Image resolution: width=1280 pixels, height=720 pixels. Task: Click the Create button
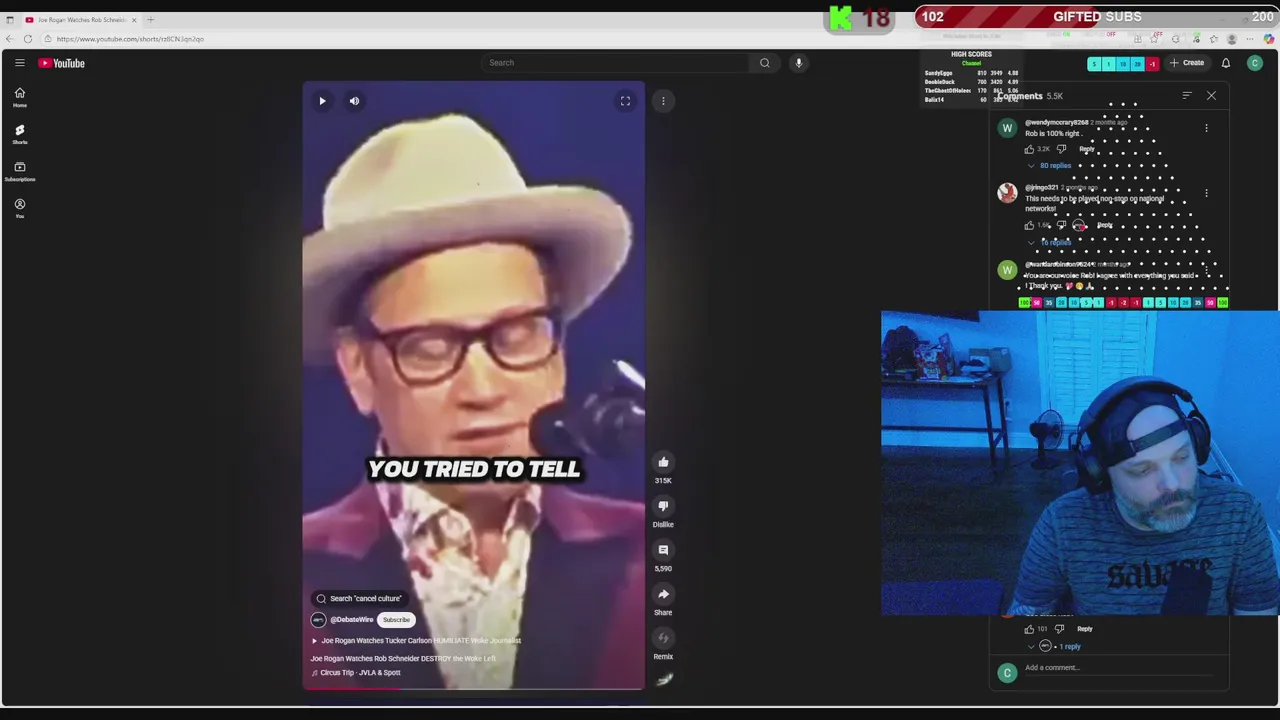(x=1187, y=63)
